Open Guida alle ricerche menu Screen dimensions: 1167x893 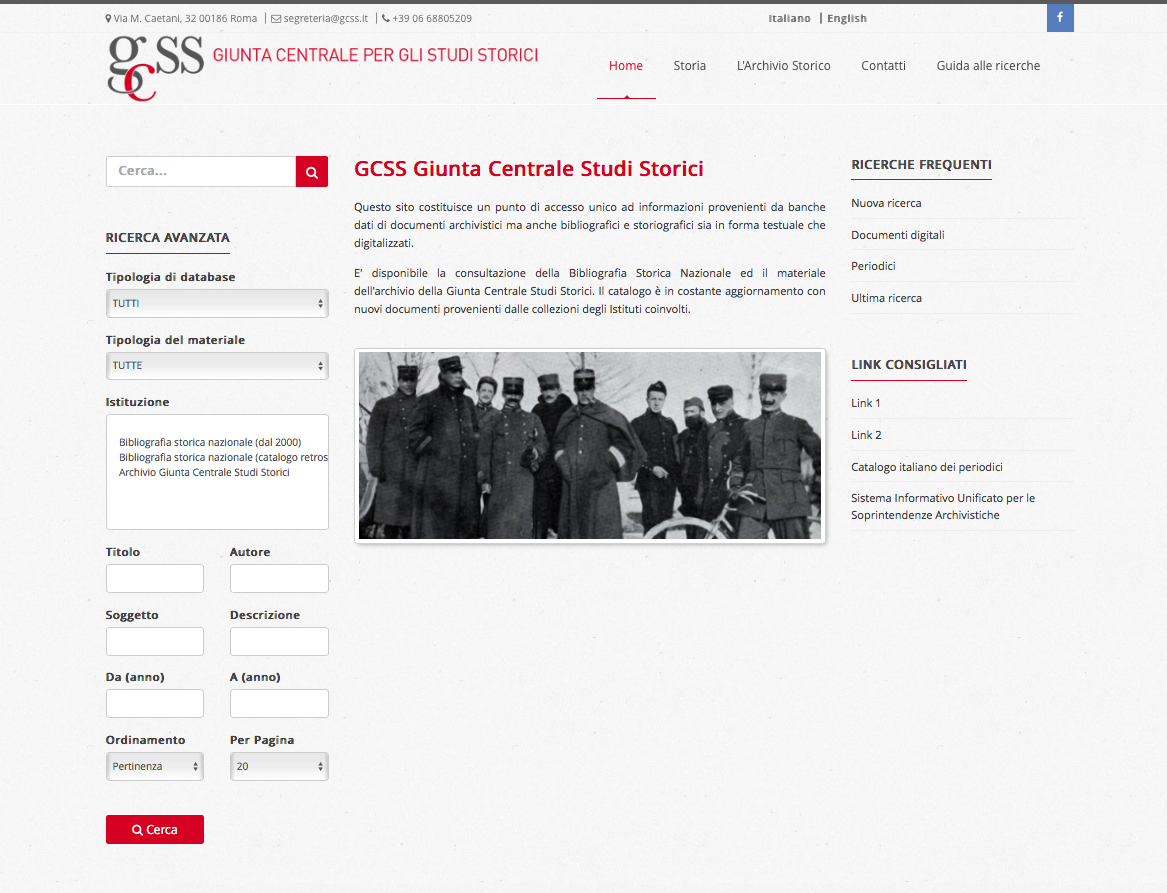point(988,65)
